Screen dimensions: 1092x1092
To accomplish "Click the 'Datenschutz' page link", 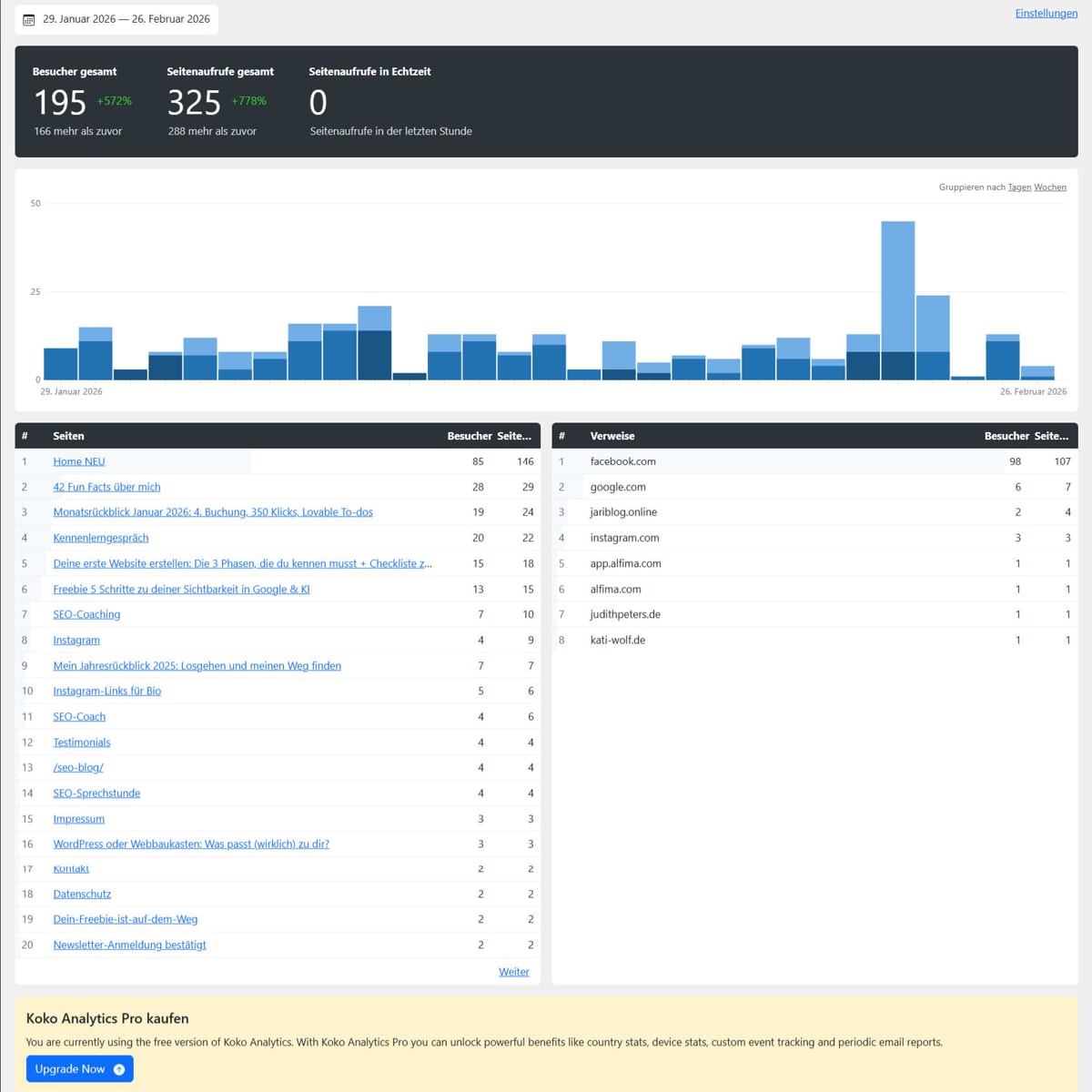I will pos(81,894).
